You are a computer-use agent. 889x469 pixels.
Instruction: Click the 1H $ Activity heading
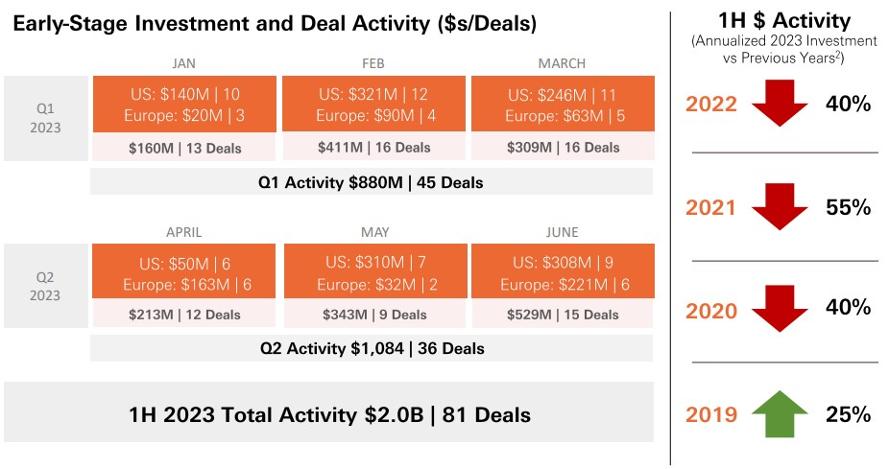[x=784, y=21]
